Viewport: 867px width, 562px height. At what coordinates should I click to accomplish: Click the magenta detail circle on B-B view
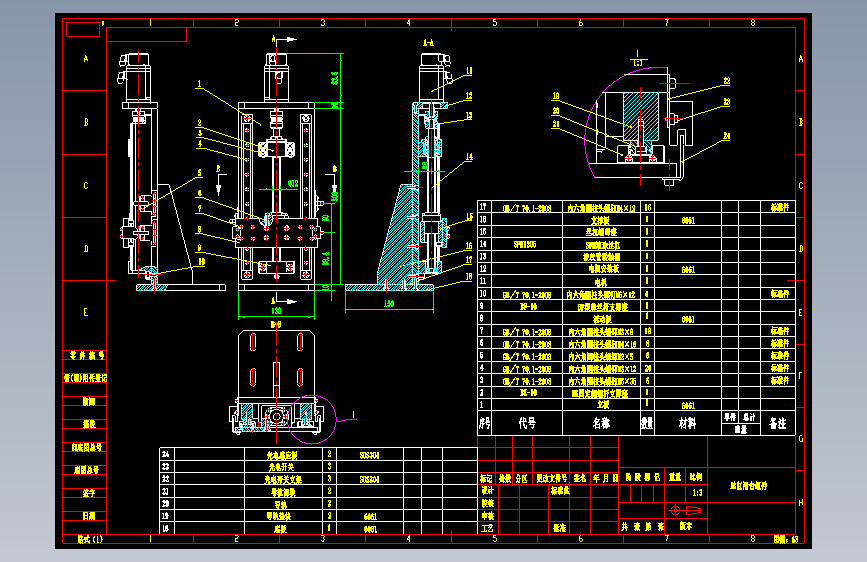coord(312,419)
